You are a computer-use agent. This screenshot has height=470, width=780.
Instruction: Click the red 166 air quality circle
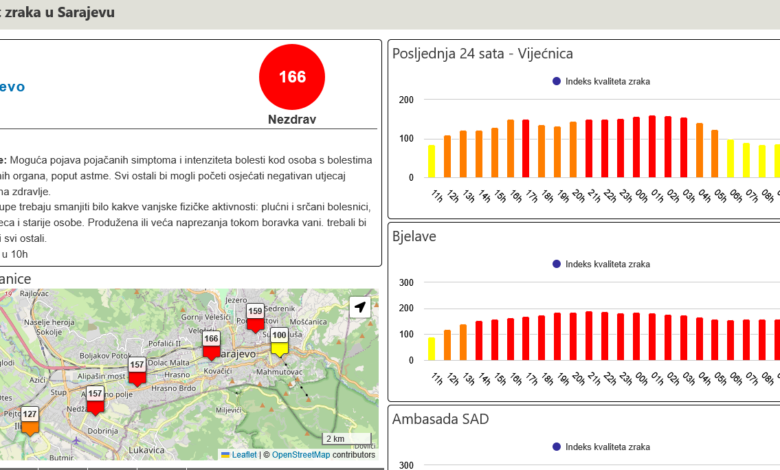point(292,78)
